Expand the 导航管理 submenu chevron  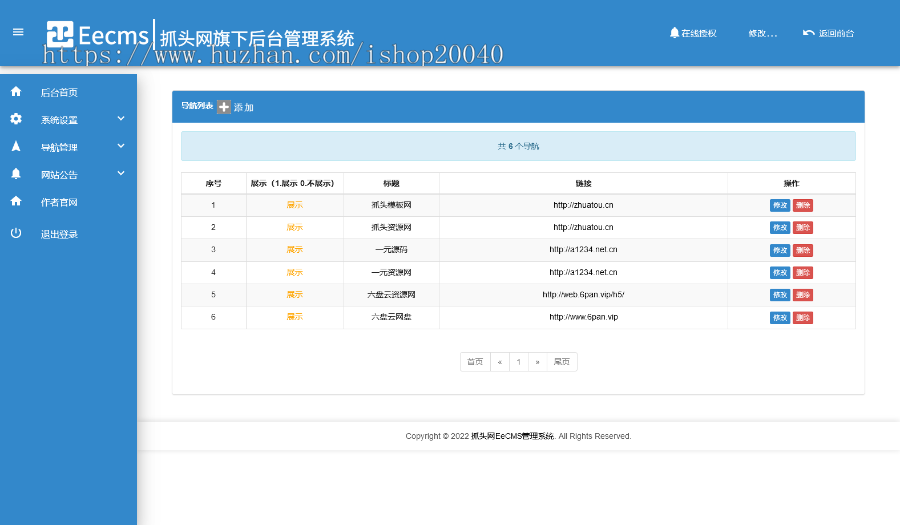point(121,146)
